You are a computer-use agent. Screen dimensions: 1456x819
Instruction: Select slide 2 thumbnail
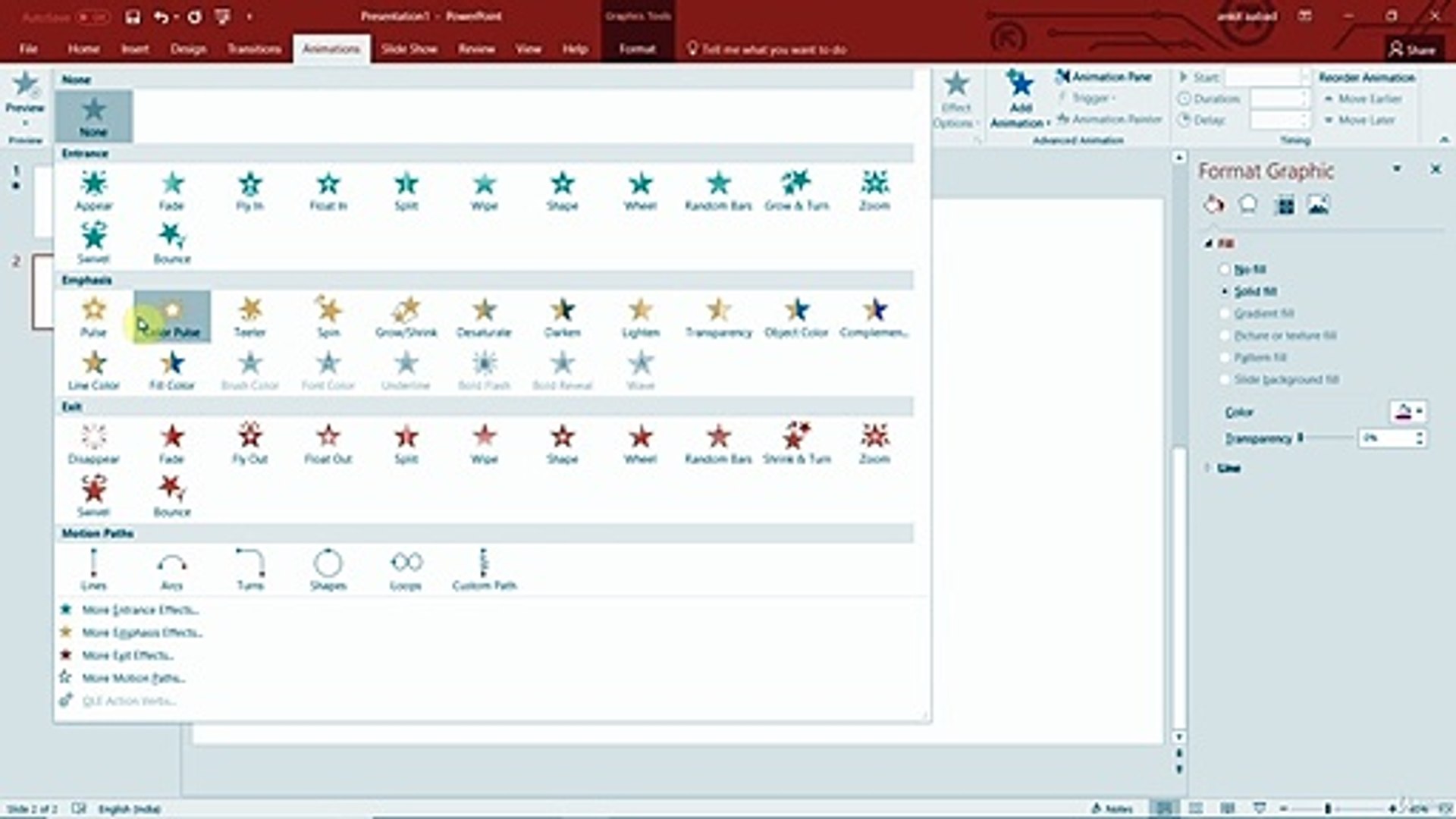coord(42,292)
